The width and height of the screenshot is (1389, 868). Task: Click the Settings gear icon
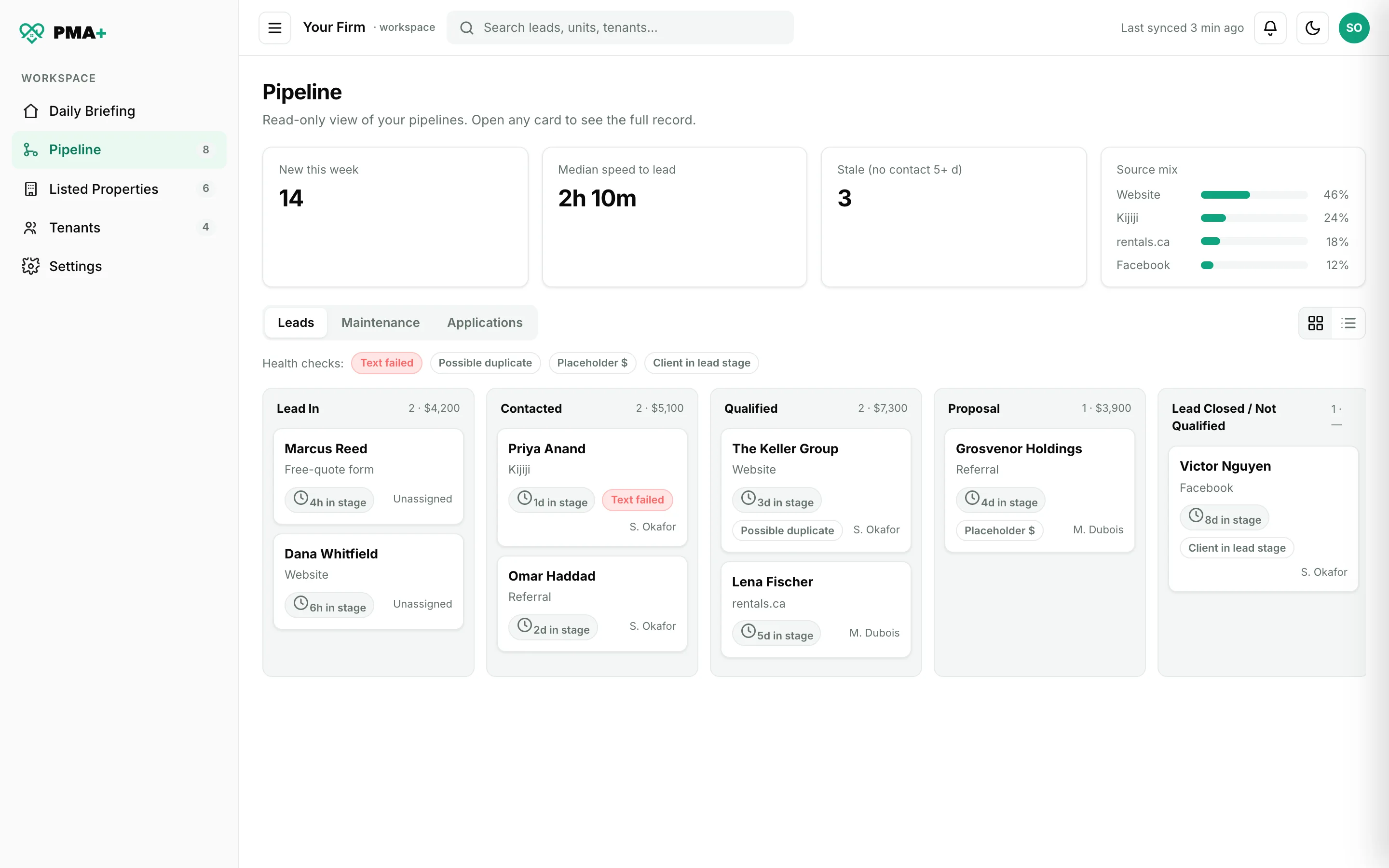(31, 266)
